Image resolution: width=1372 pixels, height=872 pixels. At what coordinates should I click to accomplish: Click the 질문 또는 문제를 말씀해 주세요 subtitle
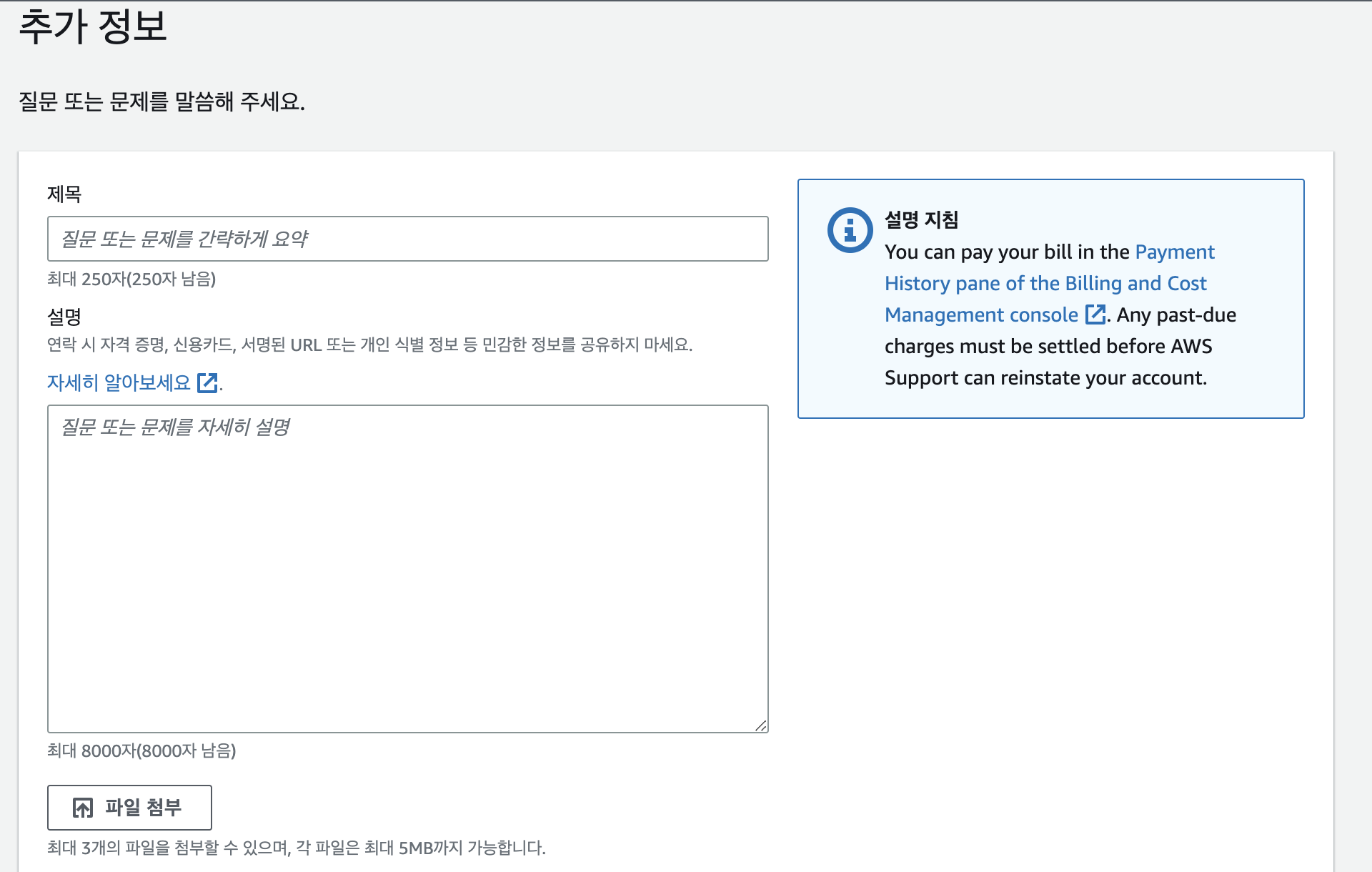[161, 101]
